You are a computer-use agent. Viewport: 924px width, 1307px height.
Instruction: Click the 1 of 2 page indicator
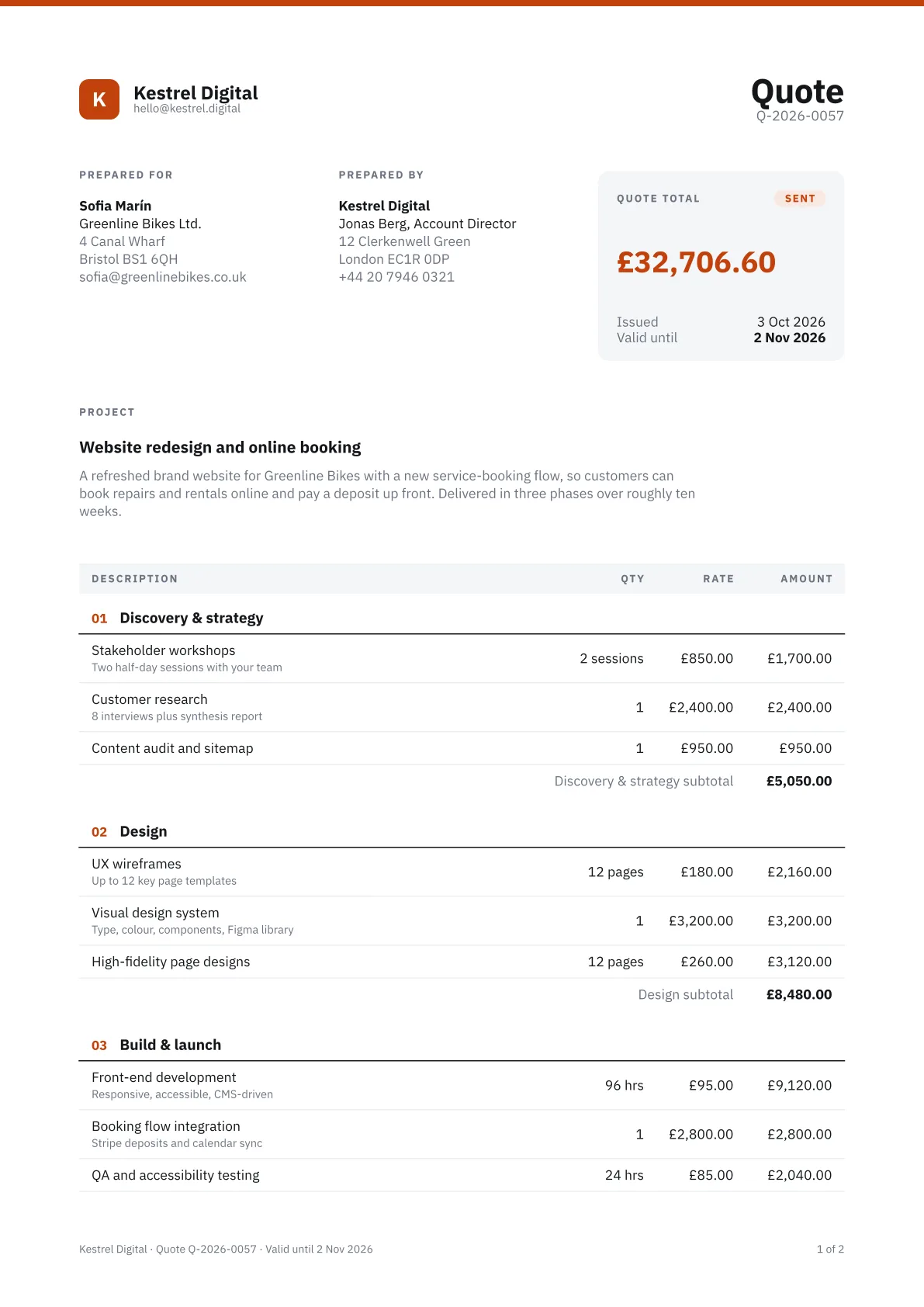coord(830,1249)
